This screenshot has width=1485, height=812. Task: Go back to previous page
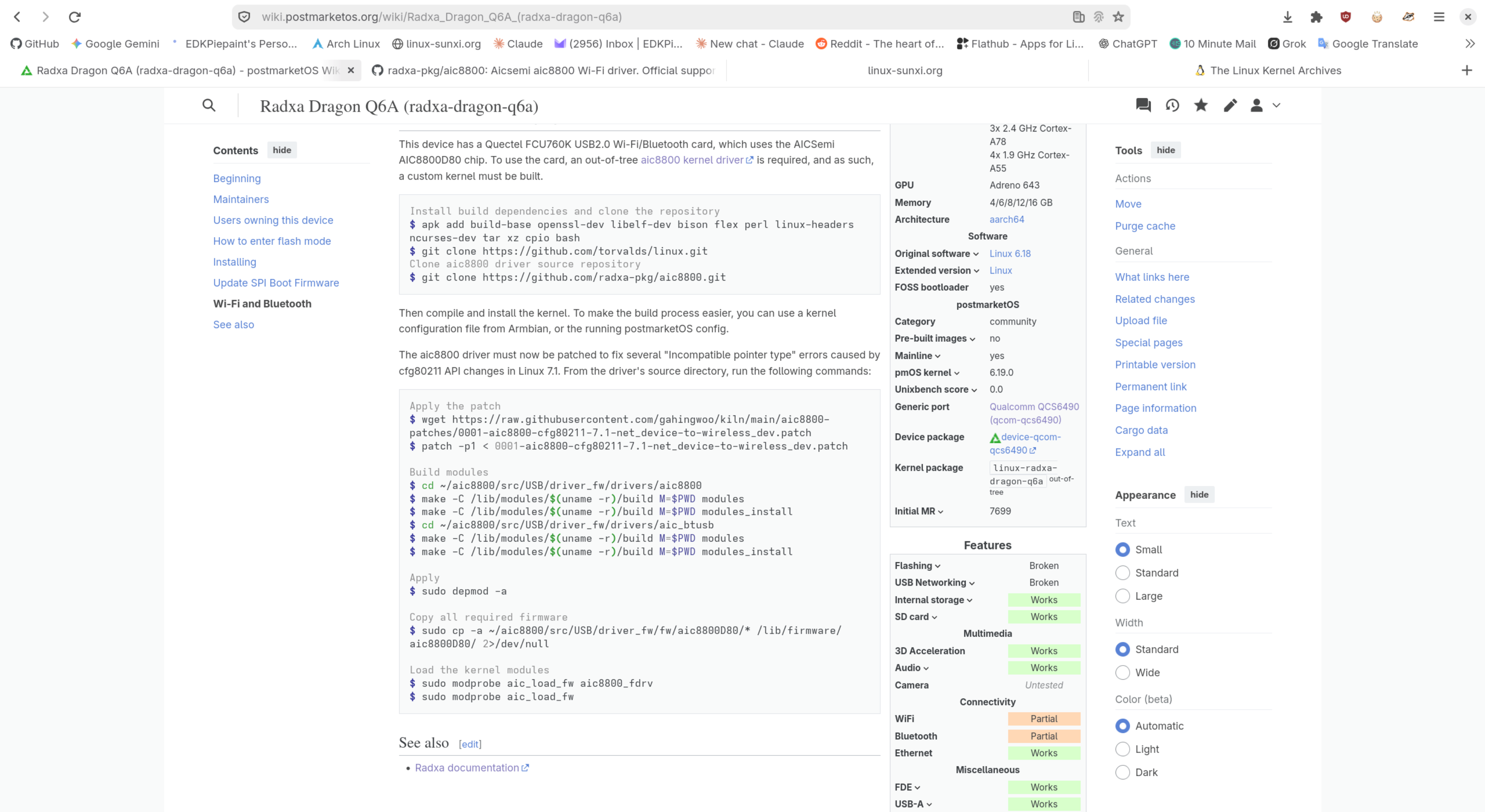coord(17,17)
